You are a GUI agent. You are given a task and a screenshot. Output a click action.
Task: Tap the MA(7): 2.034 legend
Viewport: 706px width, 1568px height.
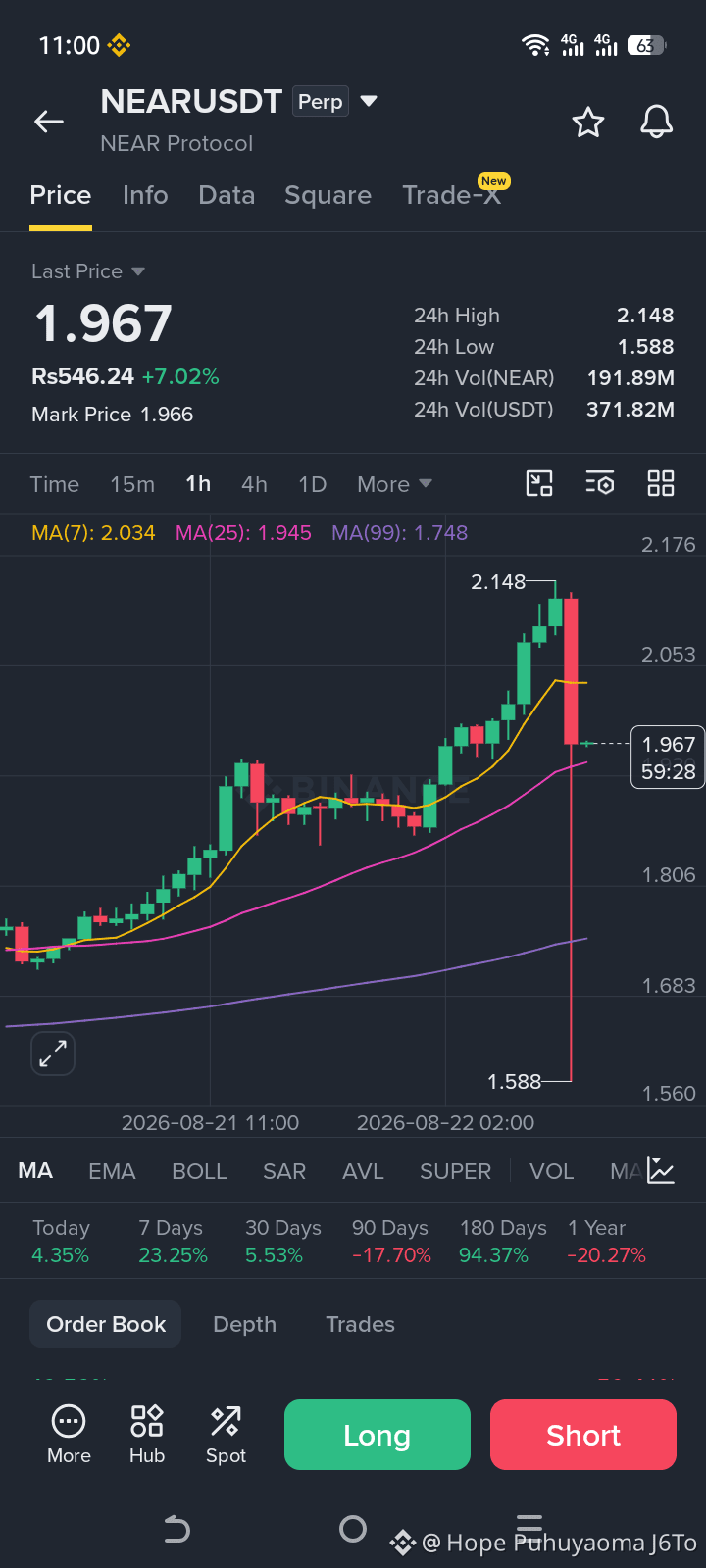93,533
